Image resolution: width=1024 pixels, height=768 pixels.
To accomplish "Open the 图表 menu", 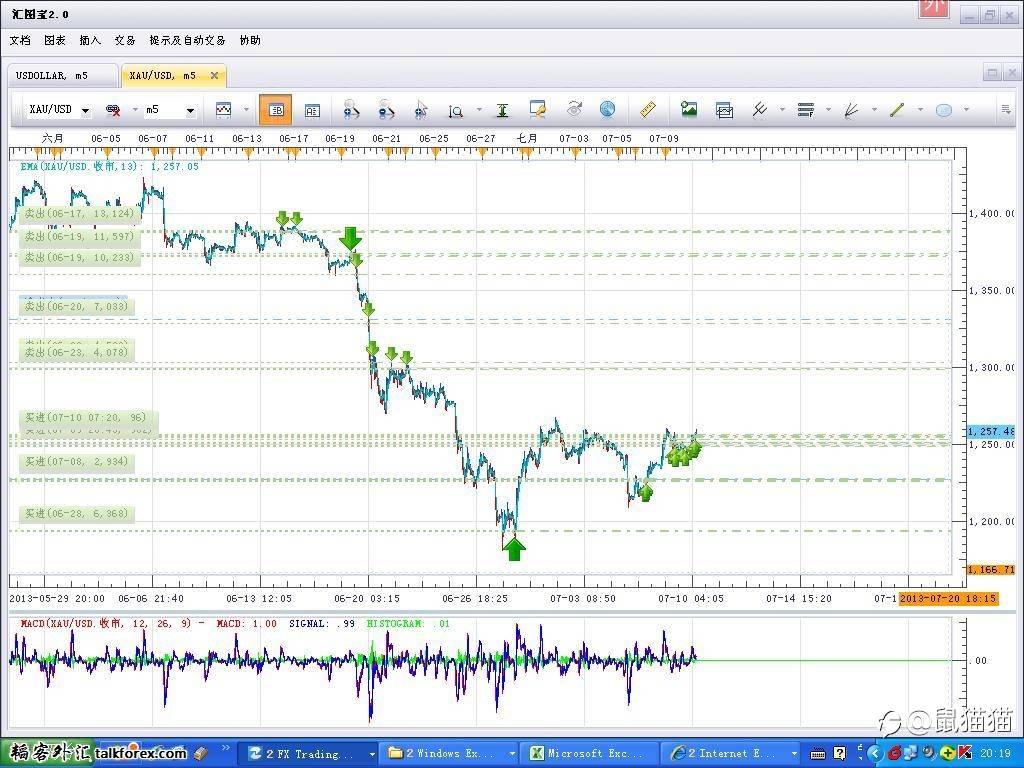I will point(55,40).
